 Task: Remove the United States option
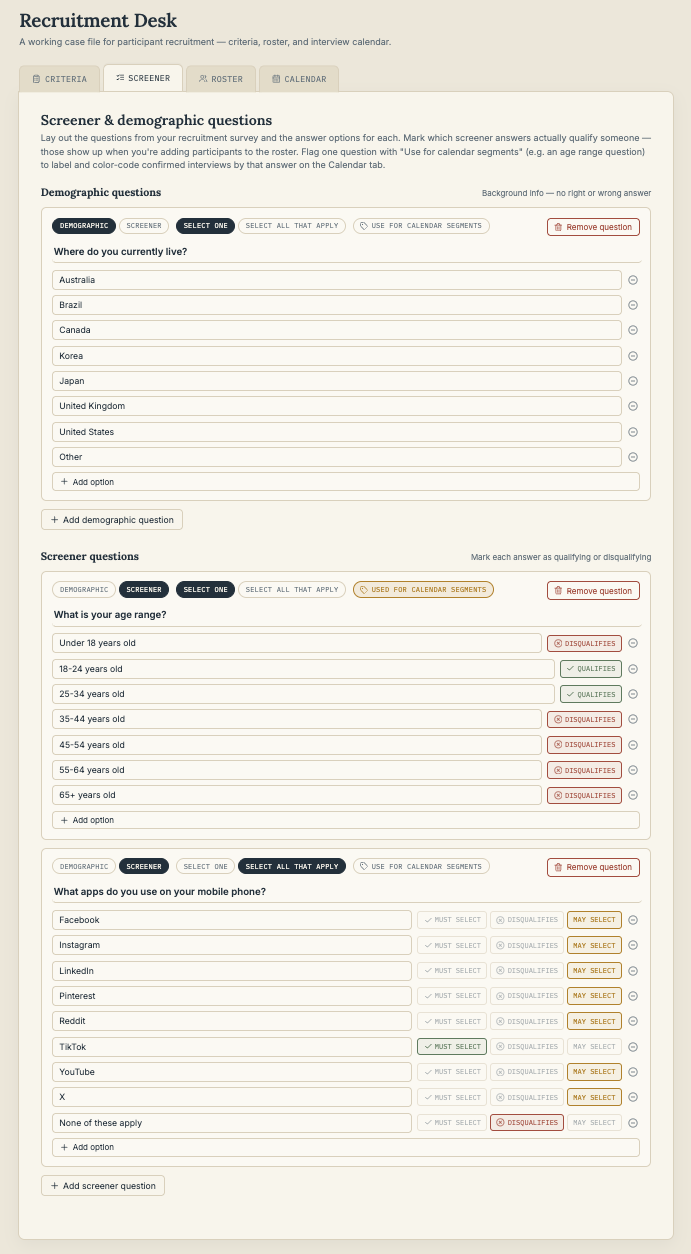click(633, 432)
